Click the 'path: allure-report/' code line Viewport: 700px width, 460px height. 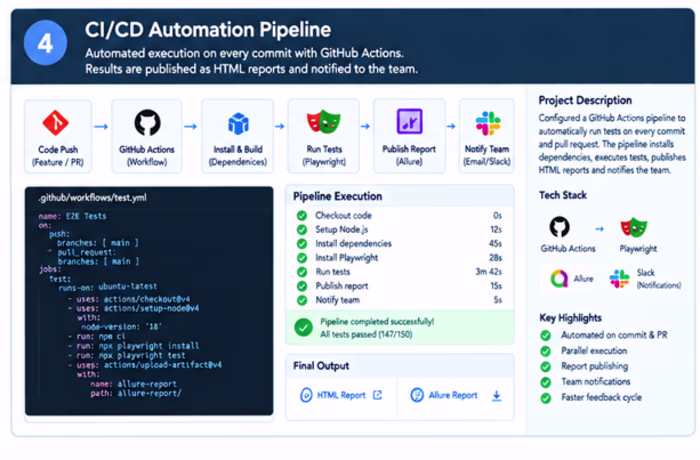pos(136,393)
